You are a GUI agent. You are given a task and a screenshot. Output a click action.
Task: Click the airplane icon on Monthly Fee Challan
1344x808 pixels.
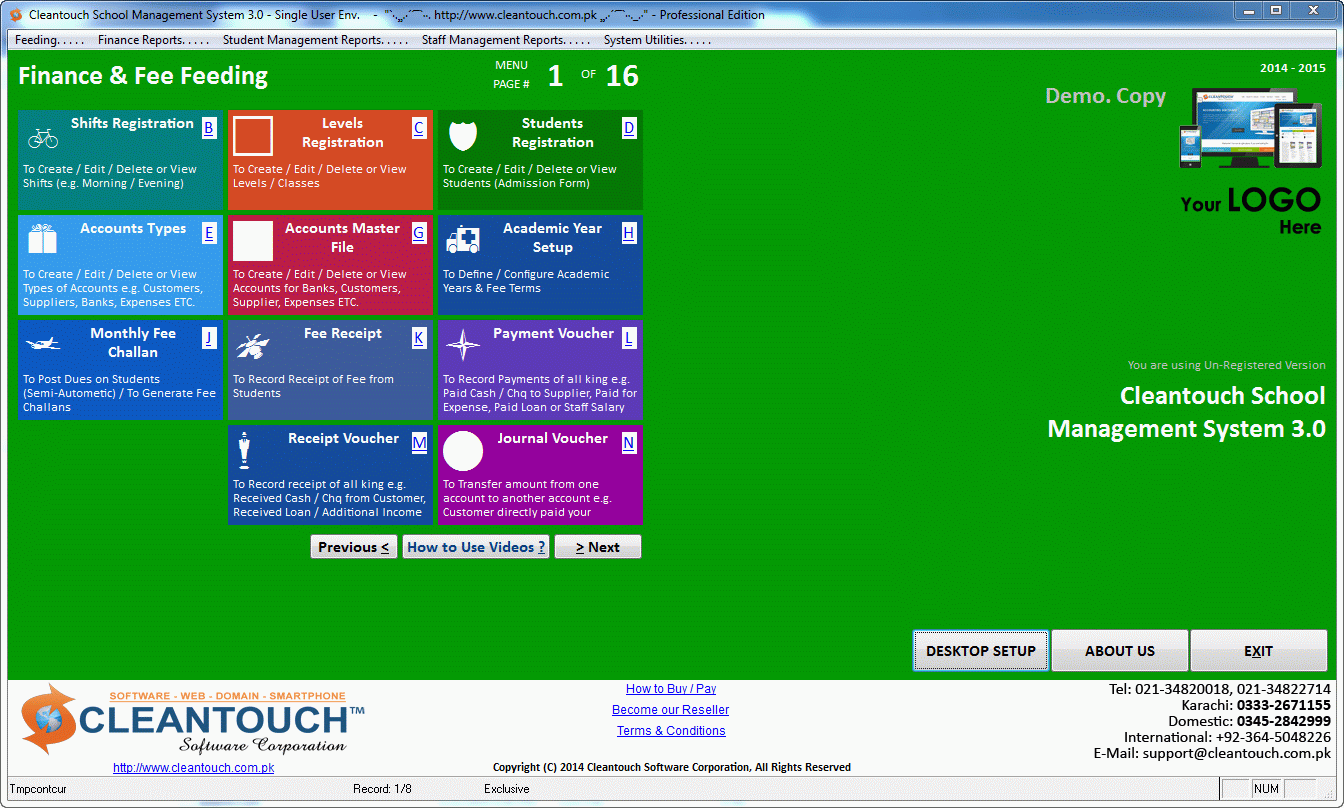pyautogui.click(x=43, y=343)
